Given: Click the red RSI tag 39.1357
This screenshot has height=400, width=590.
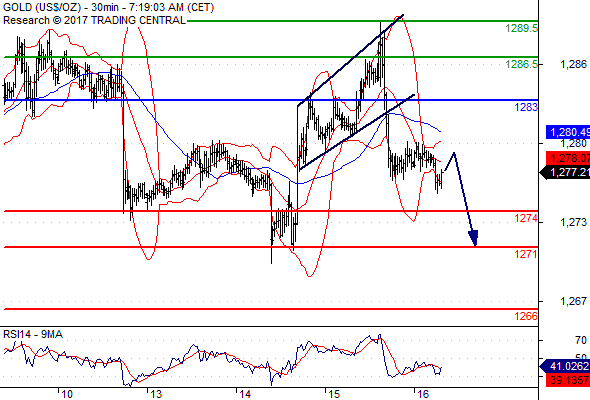Looking at the screenshot, I should coord(568,380).
